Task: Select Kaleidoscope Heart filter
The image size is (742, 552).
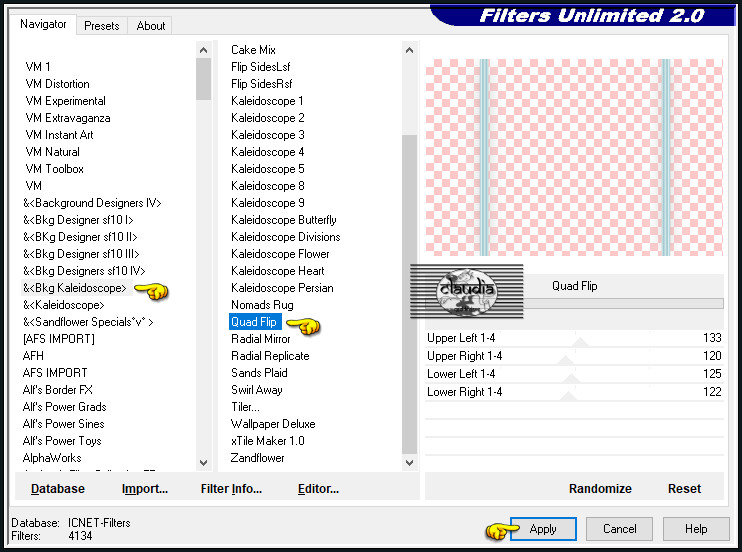Action: pos(278,271)
